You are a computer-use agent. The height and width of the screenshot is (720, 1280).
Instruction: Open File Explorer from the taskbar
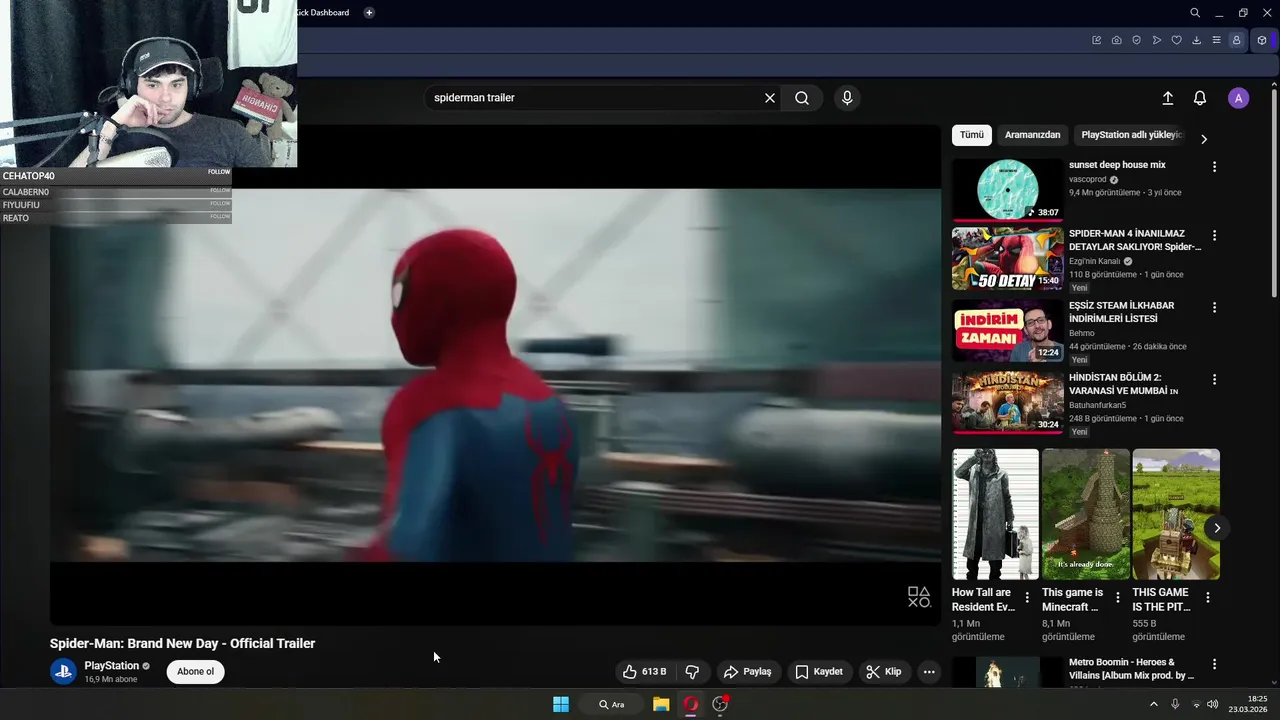pyautogui.click(x=661, y=704)
